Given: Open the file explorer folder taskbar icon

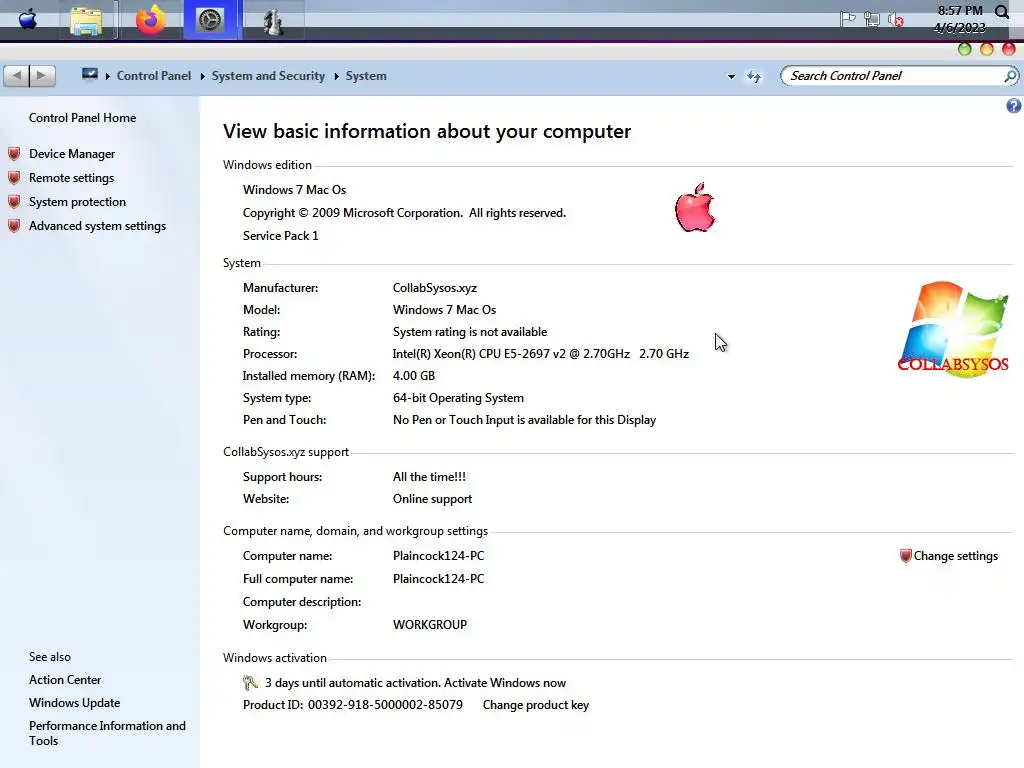Looking at the screenshot, I should point(86,21).
